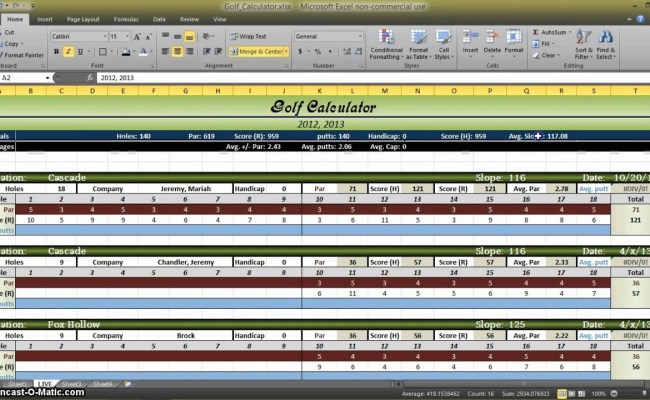Open Conditional Formatting
This screenshot has width=650, height=400.
386,44
